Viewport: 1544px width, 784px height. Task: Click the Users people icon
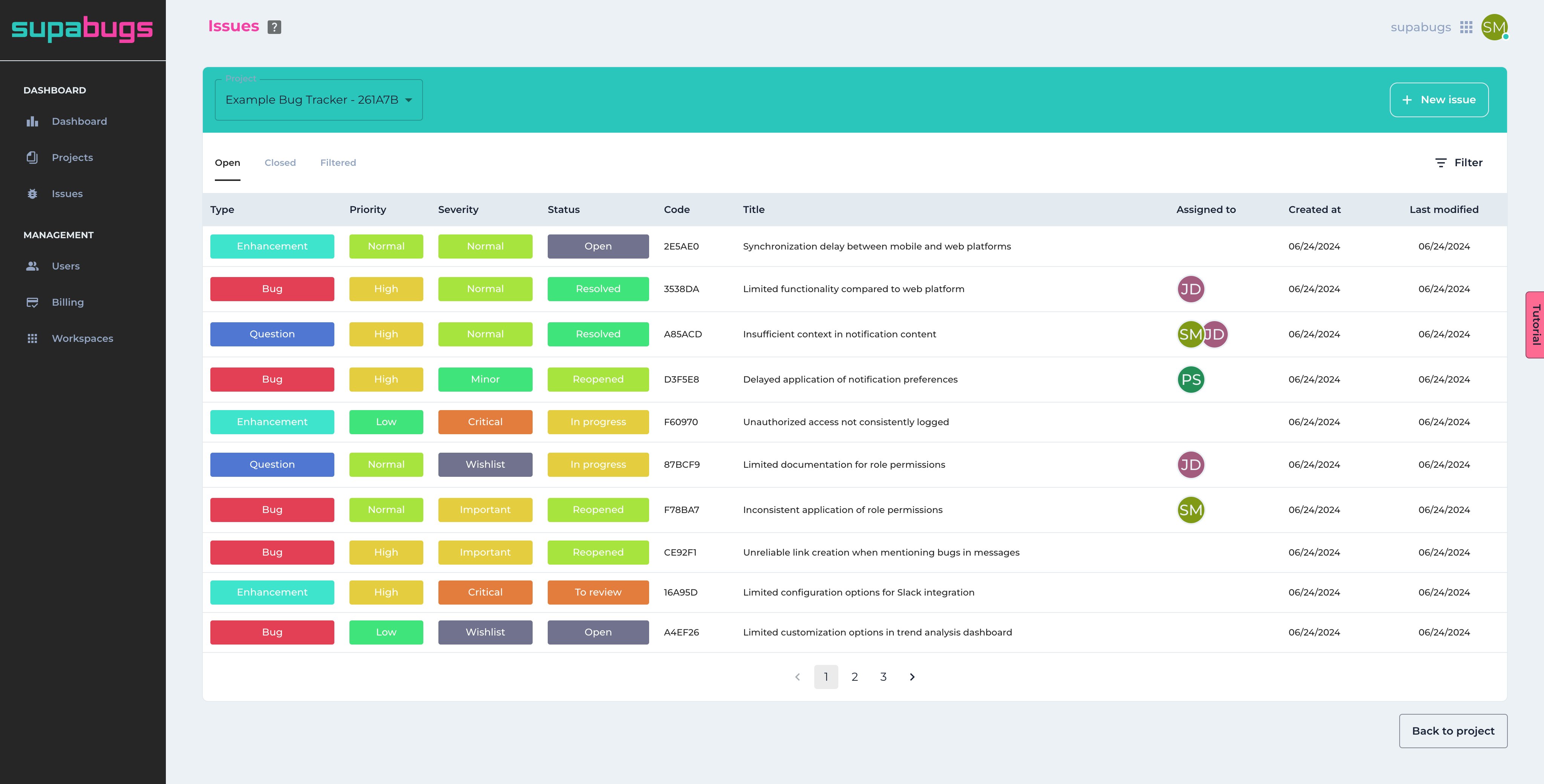click(32, 266)
